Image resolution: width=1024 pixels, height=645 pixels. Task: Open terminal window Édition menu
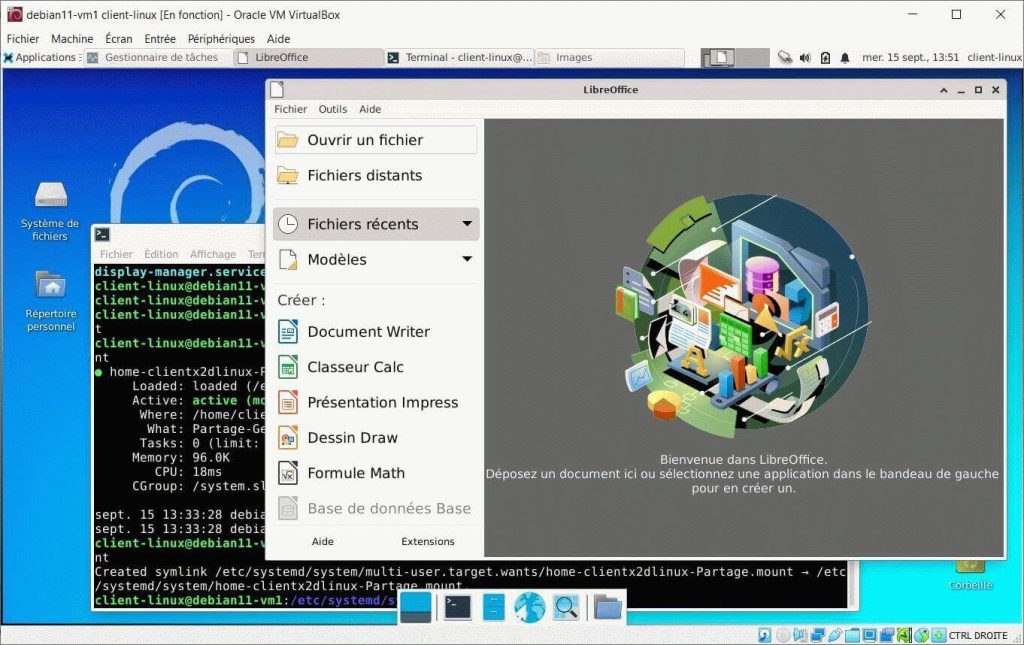point(161,254)
